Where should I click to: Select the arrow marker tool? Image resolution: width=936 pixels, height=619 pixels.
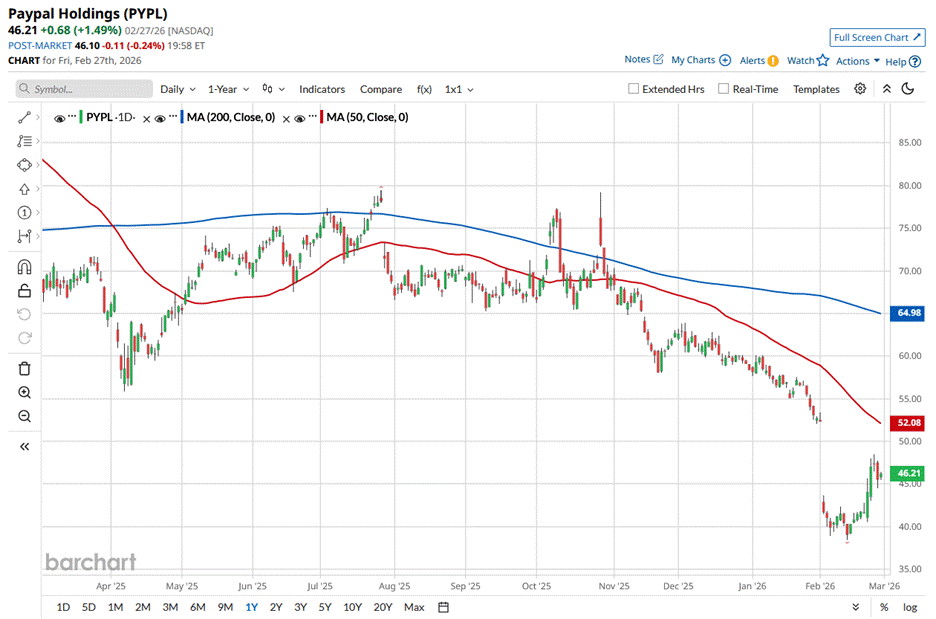(x=24, y=189)
